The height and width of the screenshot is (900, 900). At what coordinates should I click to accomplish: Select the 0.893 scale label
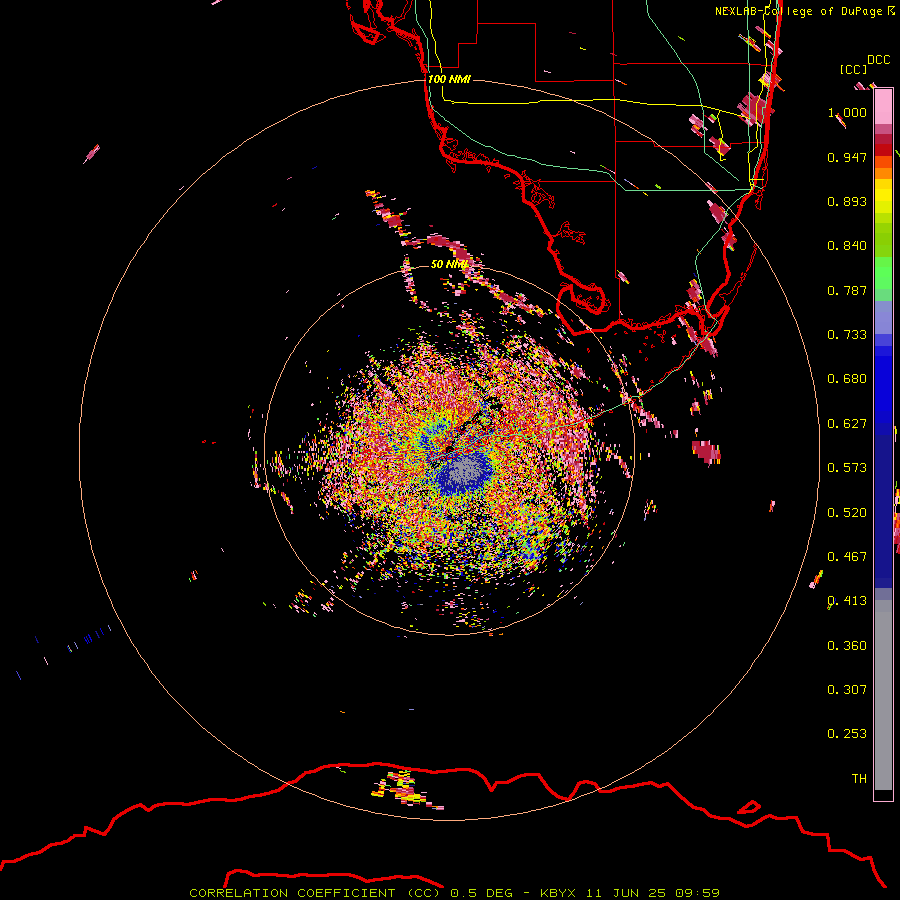coord(847,202)
